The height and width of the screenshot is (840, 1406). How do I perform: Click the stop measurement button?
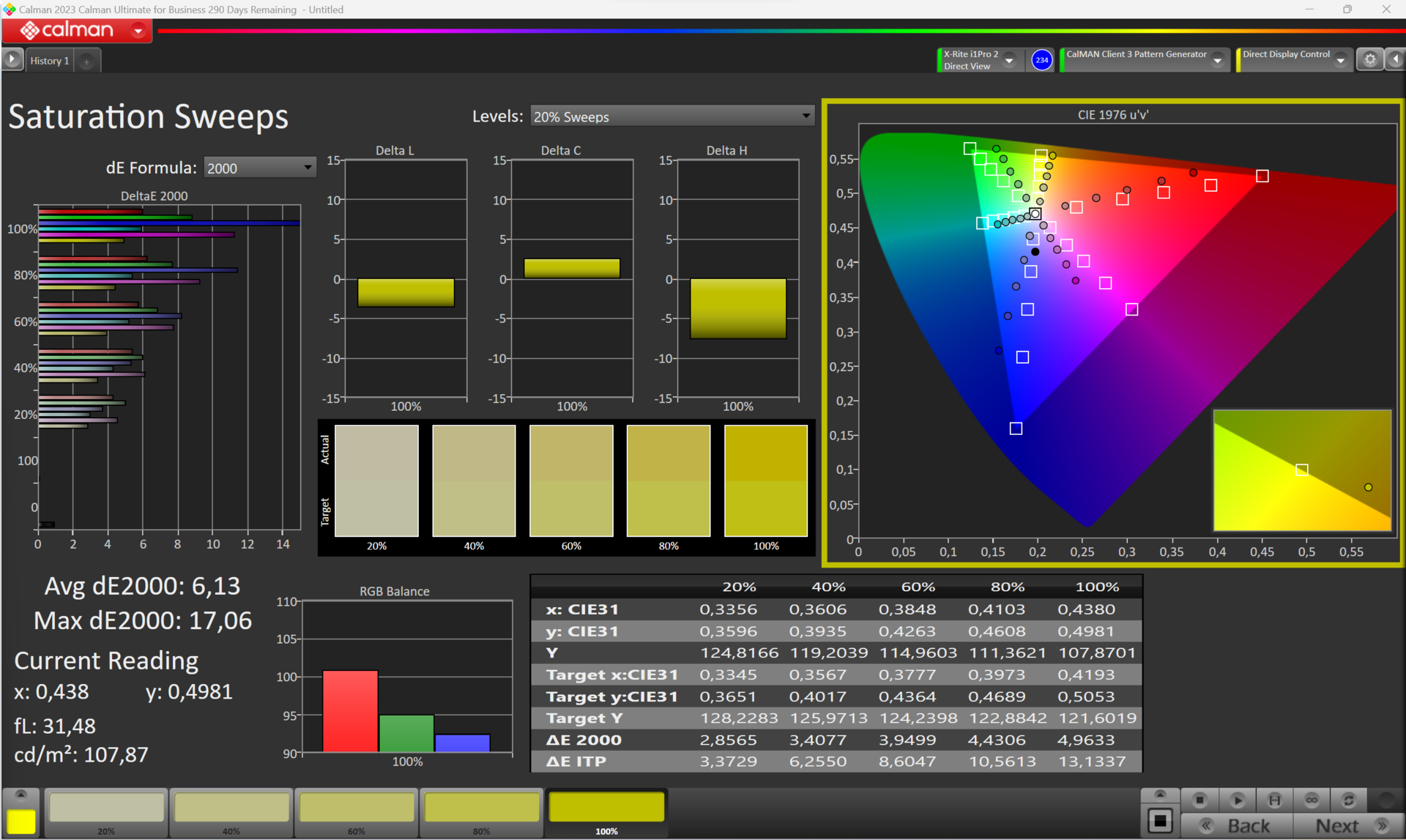click(x=1199, y=800)
